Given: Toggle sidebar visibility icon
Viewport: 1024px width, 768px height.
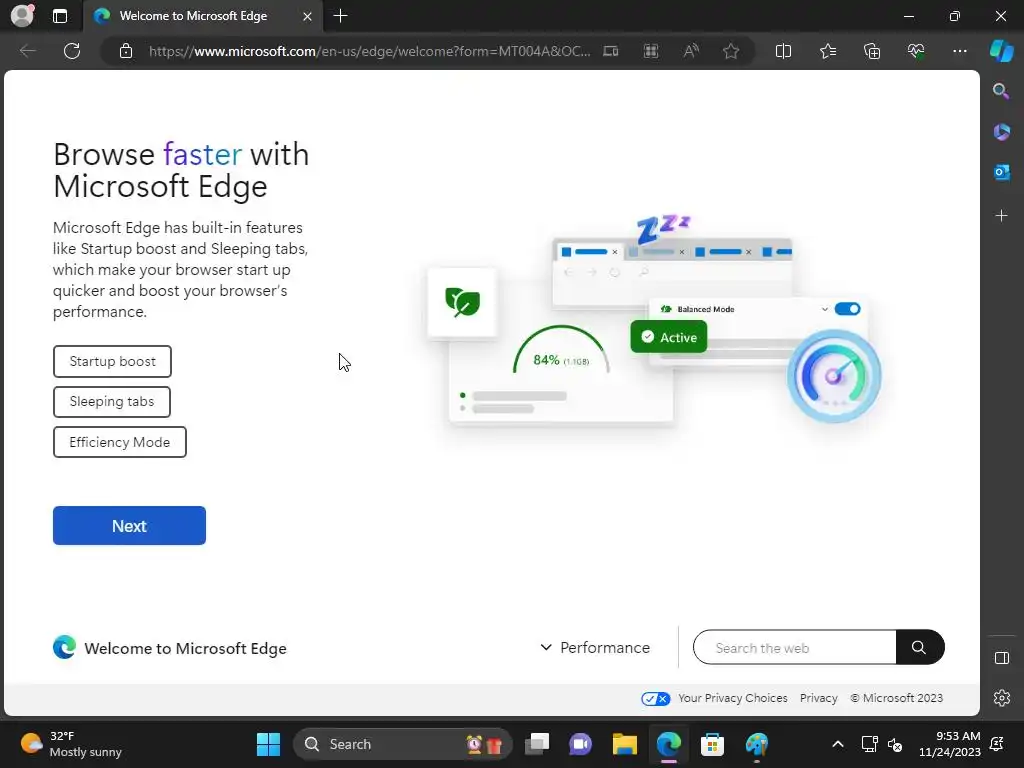Looking at the screenshot, I should 1001,658.
